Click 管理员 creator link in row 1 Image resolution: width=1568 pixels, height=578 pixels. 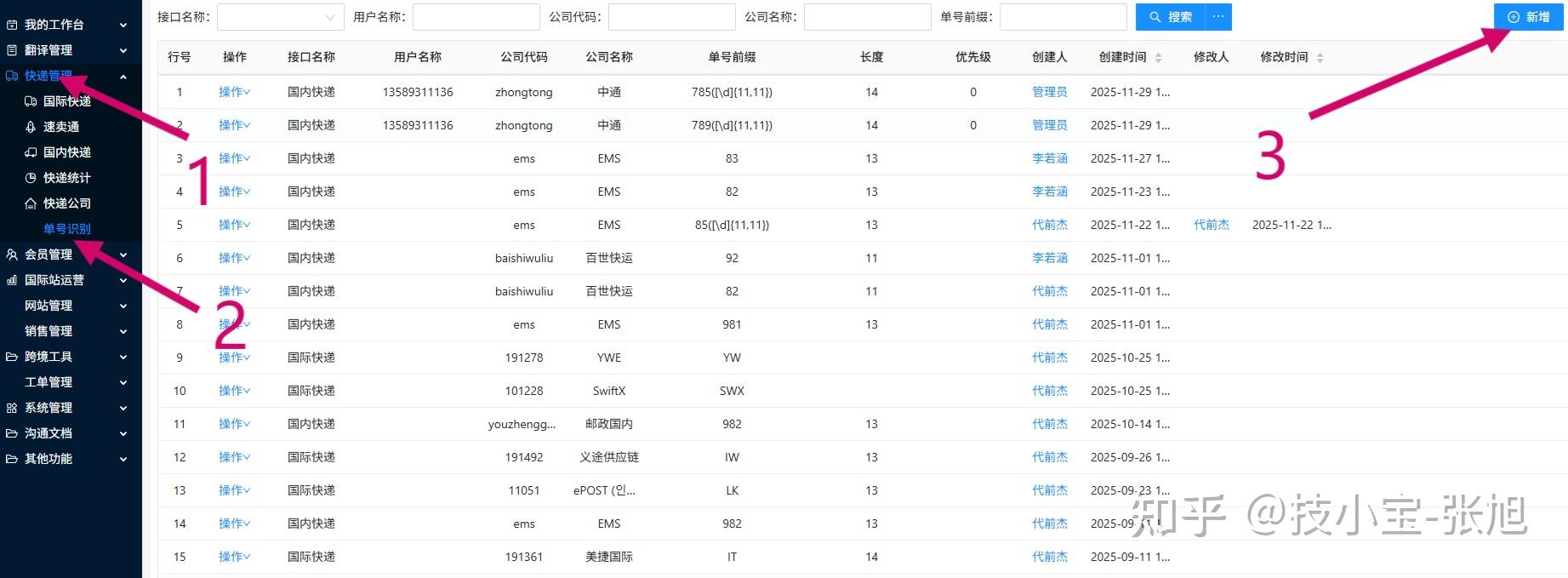click(1050, 92)
